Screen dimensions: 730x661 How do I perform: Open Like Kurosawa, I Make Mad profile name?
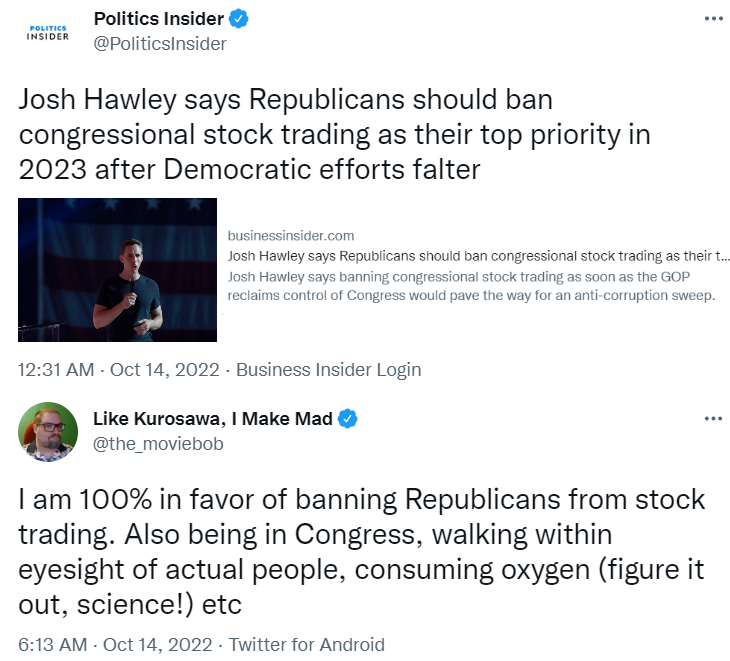click(212, 419)
